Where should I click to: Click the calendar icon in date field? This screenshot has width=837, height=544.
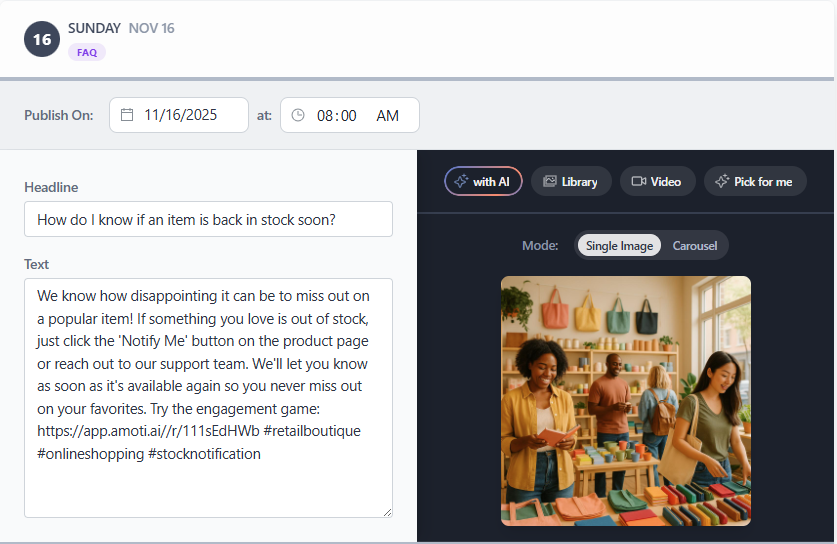[x=127, y=115]
